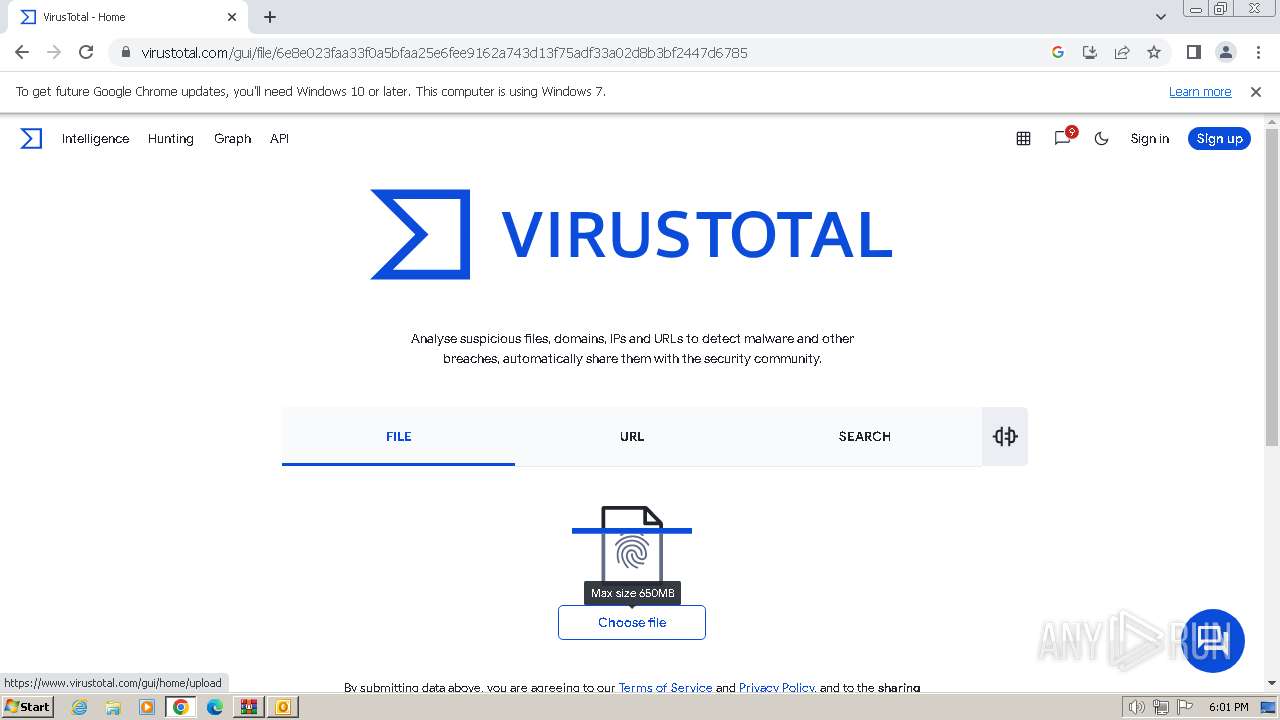
Task: Launch Internet Explorer from taskbar
Action: coord(79,707)
